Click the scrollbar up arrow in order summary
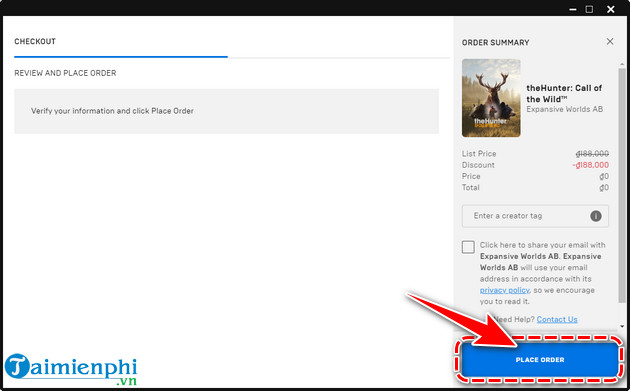Viewport: 630px width, 391px height. (x=622, y=64)
